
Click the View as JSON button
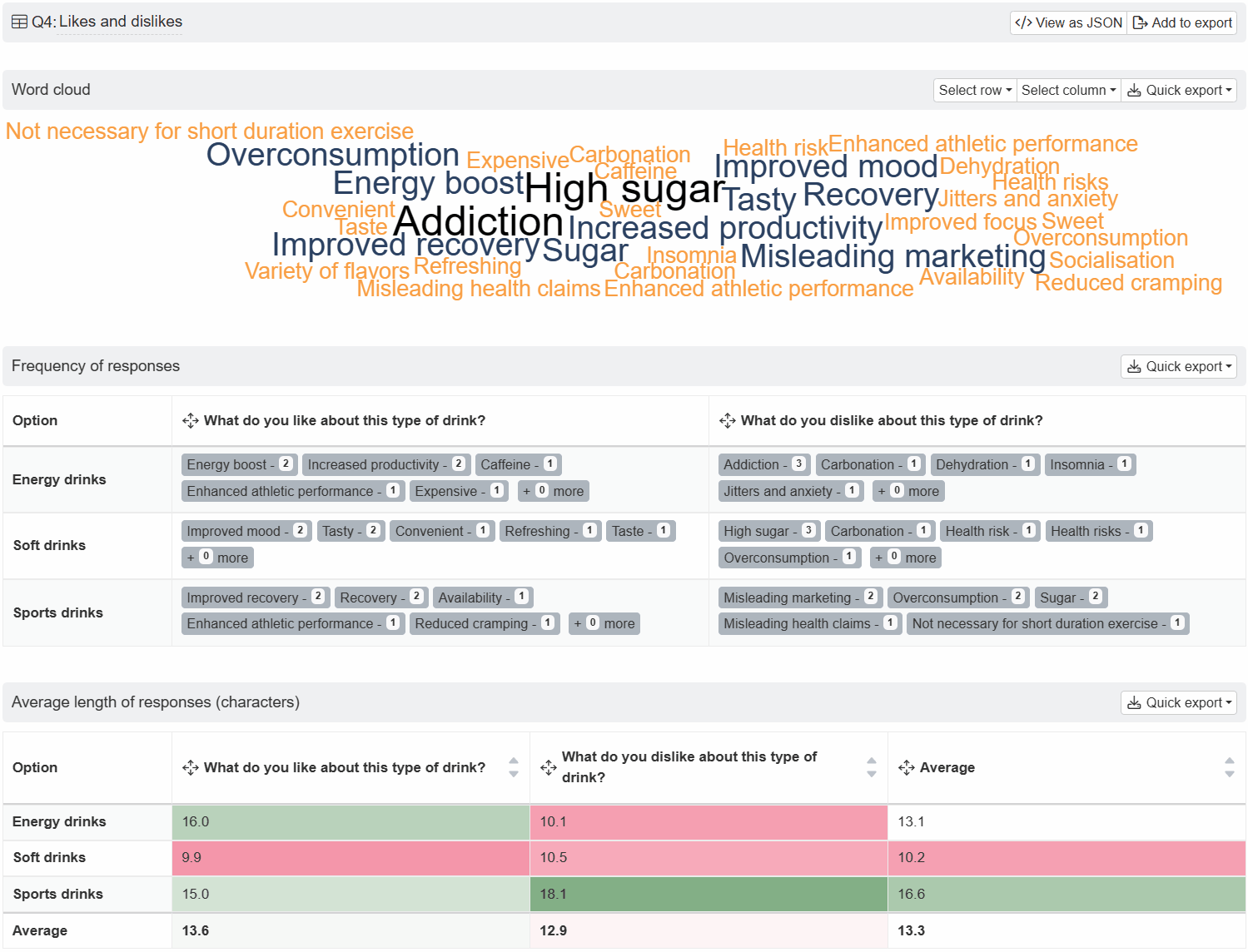point(1068,22)
